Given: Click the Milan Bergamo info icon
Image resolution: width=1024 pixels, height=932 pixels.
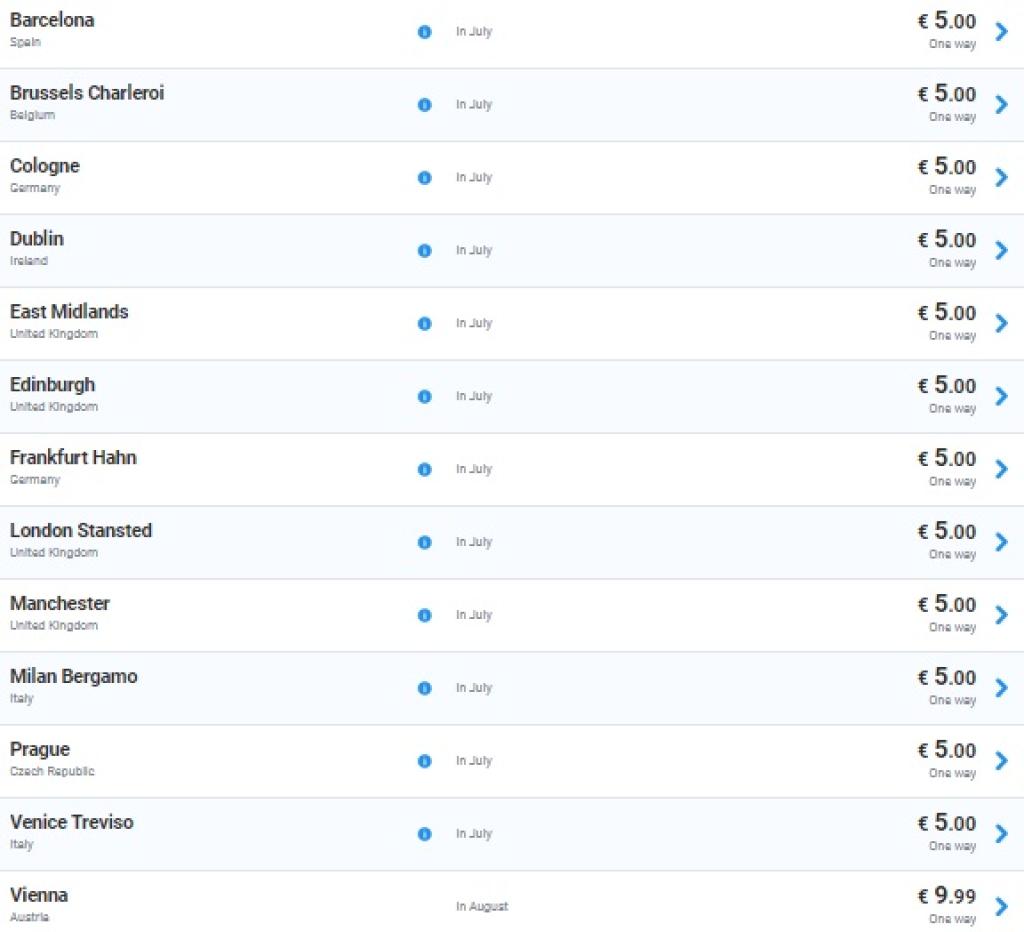Looking at the screenshot, I should [424, 689].
